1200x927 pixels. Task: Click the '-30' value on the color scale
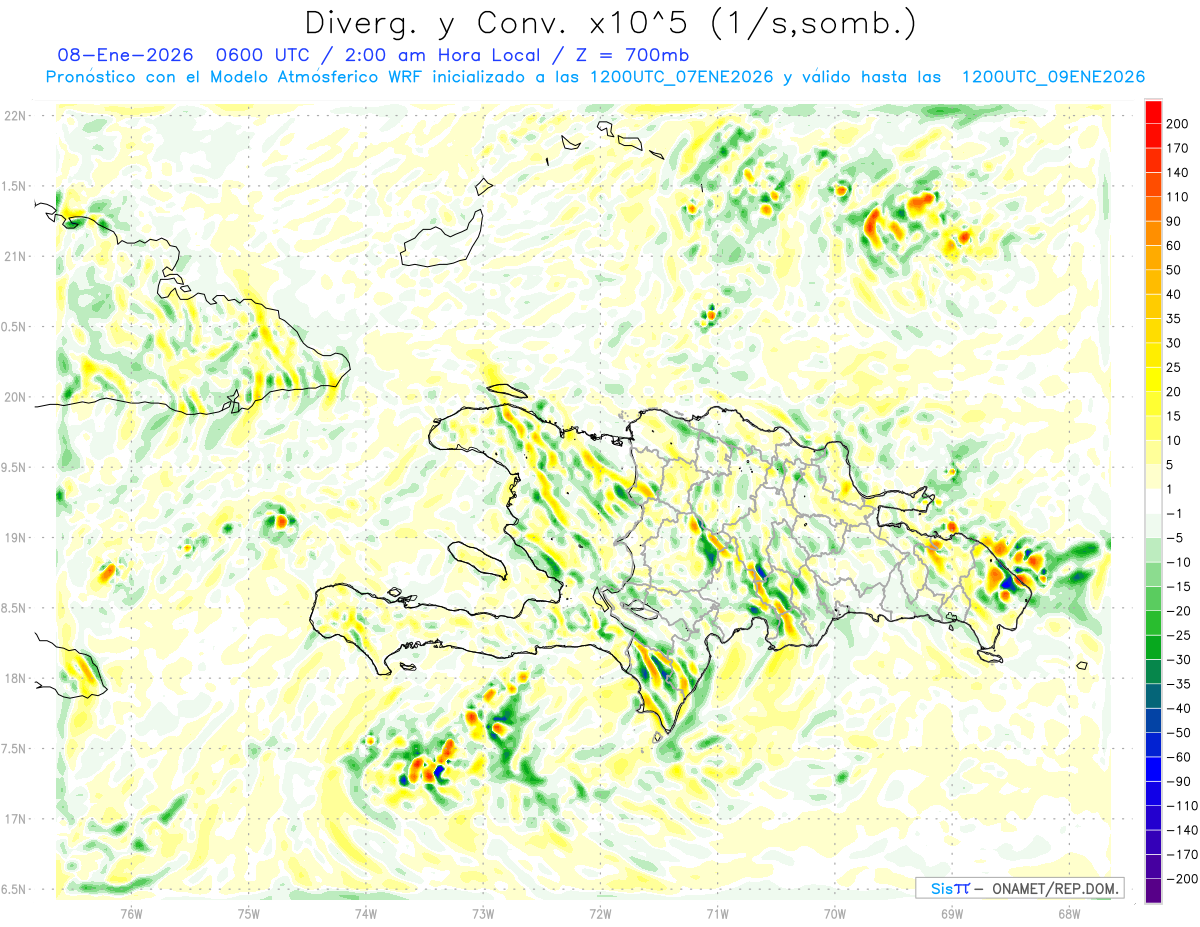point(1179,660)
